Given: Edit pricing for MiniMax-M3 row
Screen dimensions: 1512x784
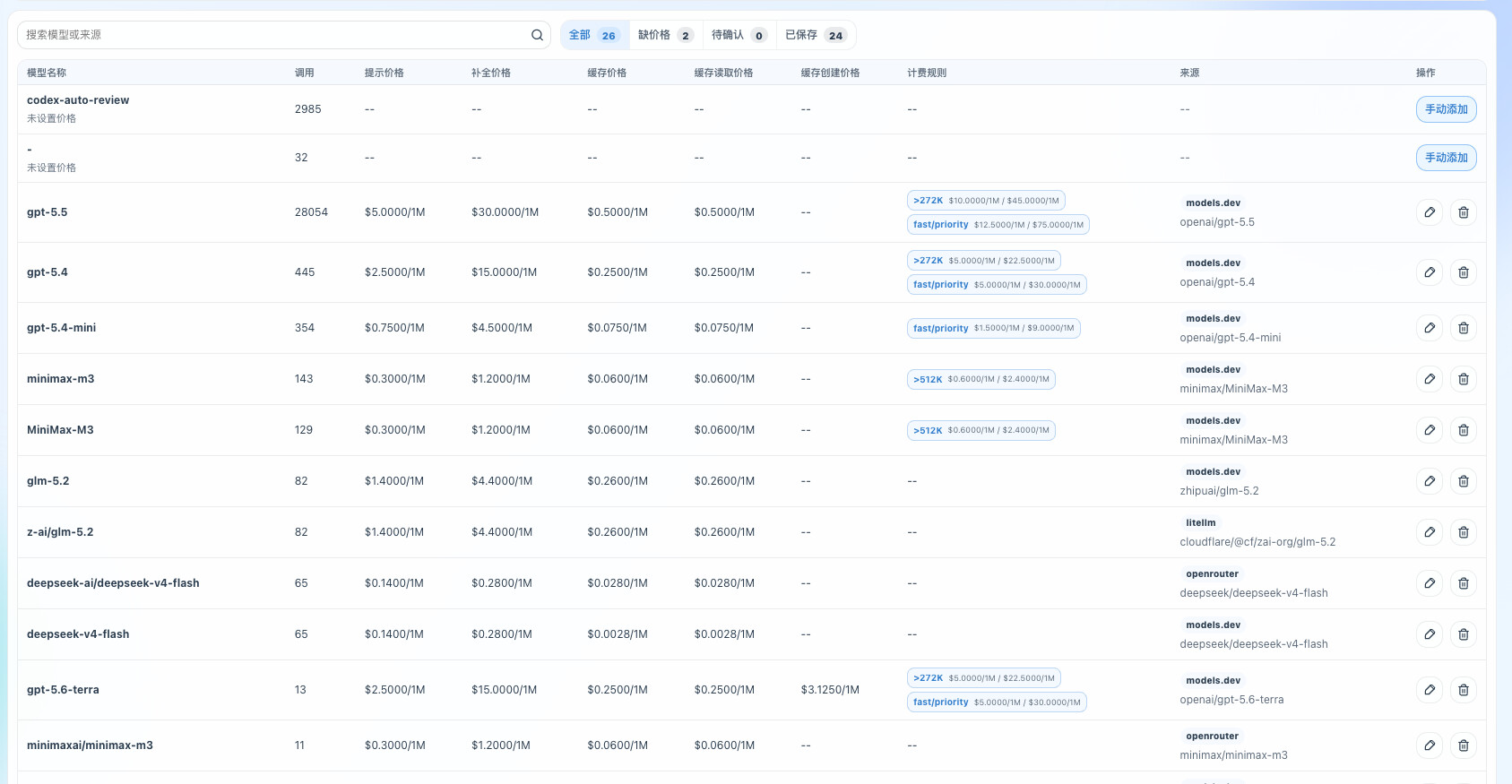Looking at the screenshot, I should [1430, 430].
